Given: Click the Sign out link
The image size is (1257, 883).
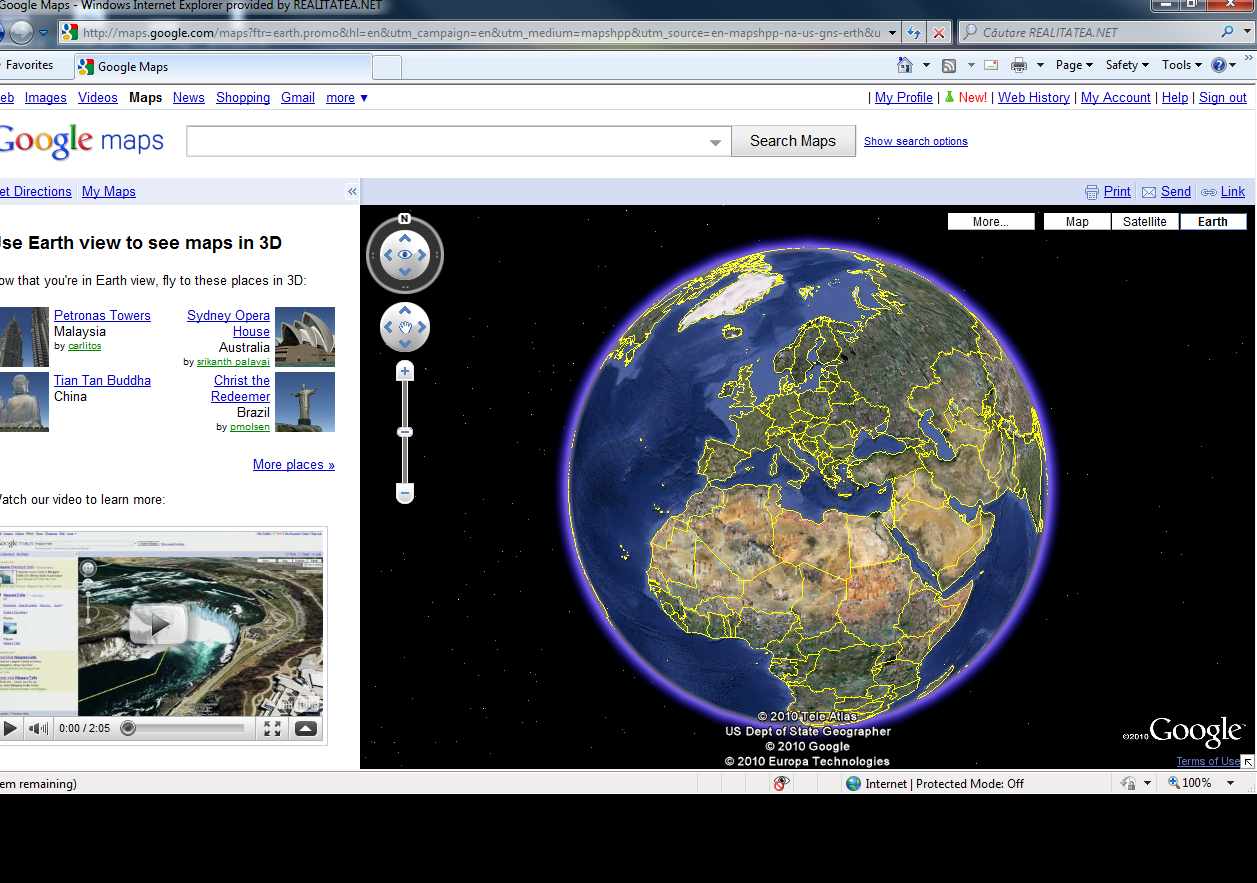Looking at the screenshot, I should pyautogui.click(x=1223, y=97).
